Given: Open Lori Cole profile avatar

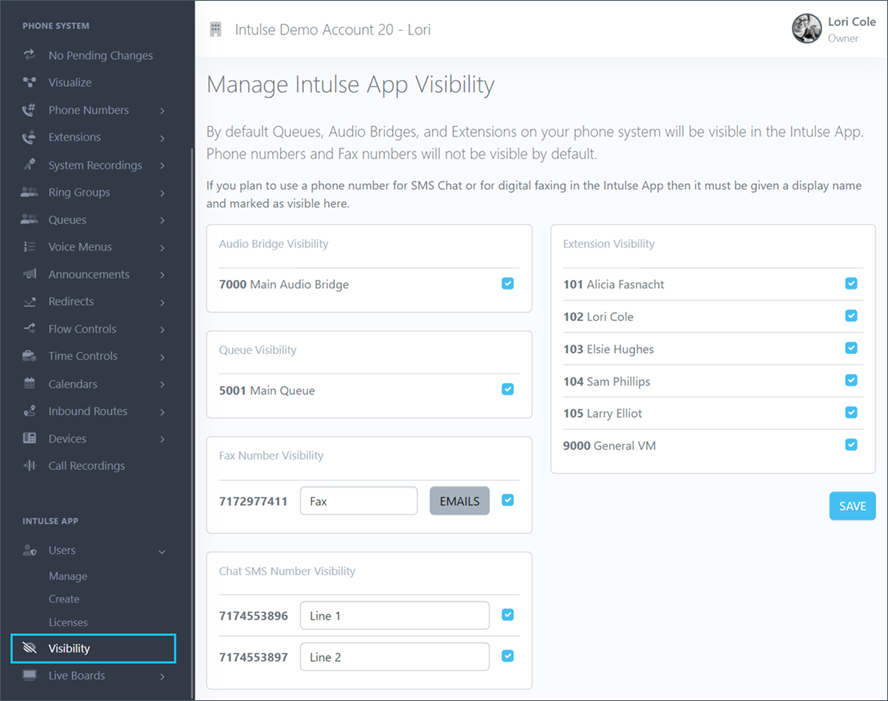Looking at the screenshot, I should coord(806,29).
